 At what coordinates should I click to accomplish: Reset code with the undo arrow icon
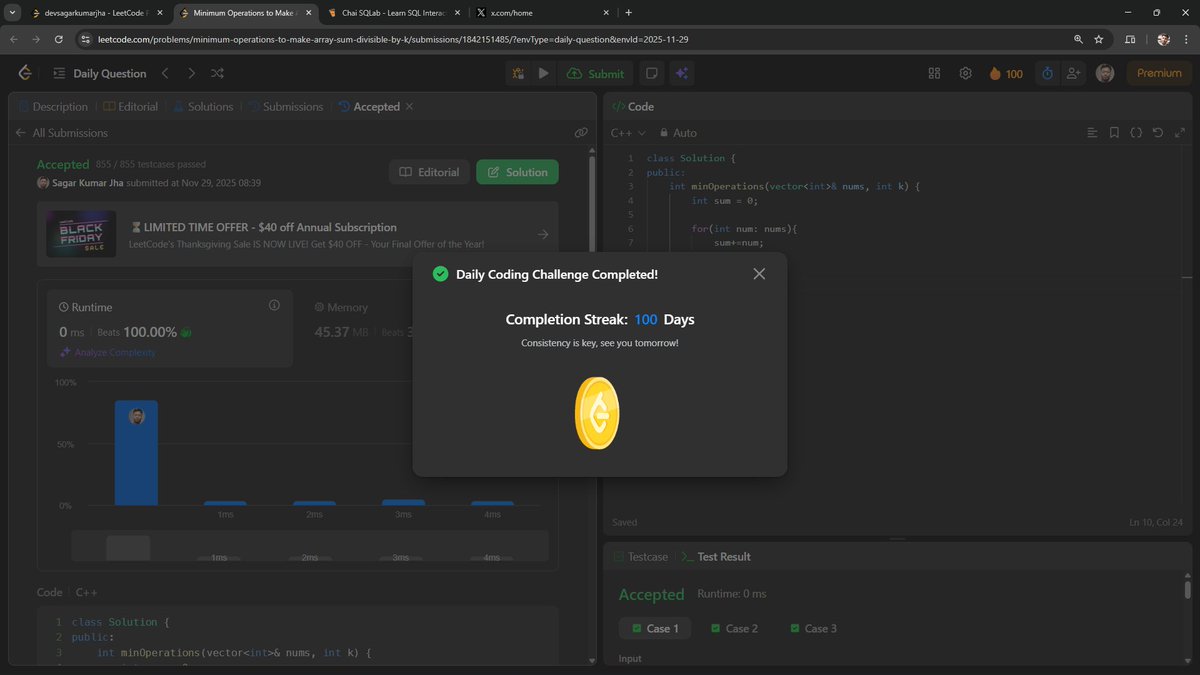tap(1158, 132)
